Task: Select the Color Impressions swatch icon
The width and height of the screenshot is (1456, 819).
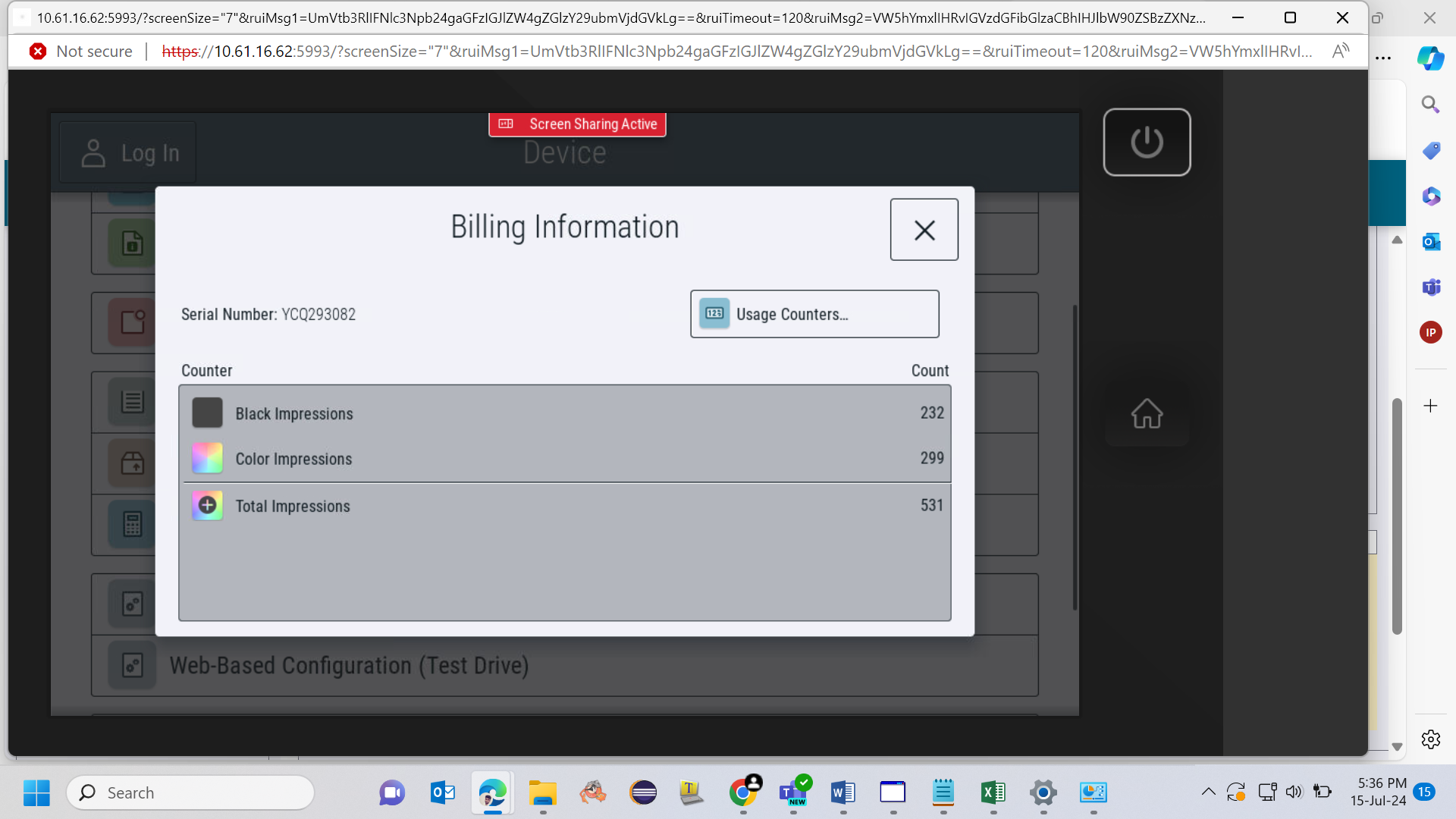Action: 207,458
